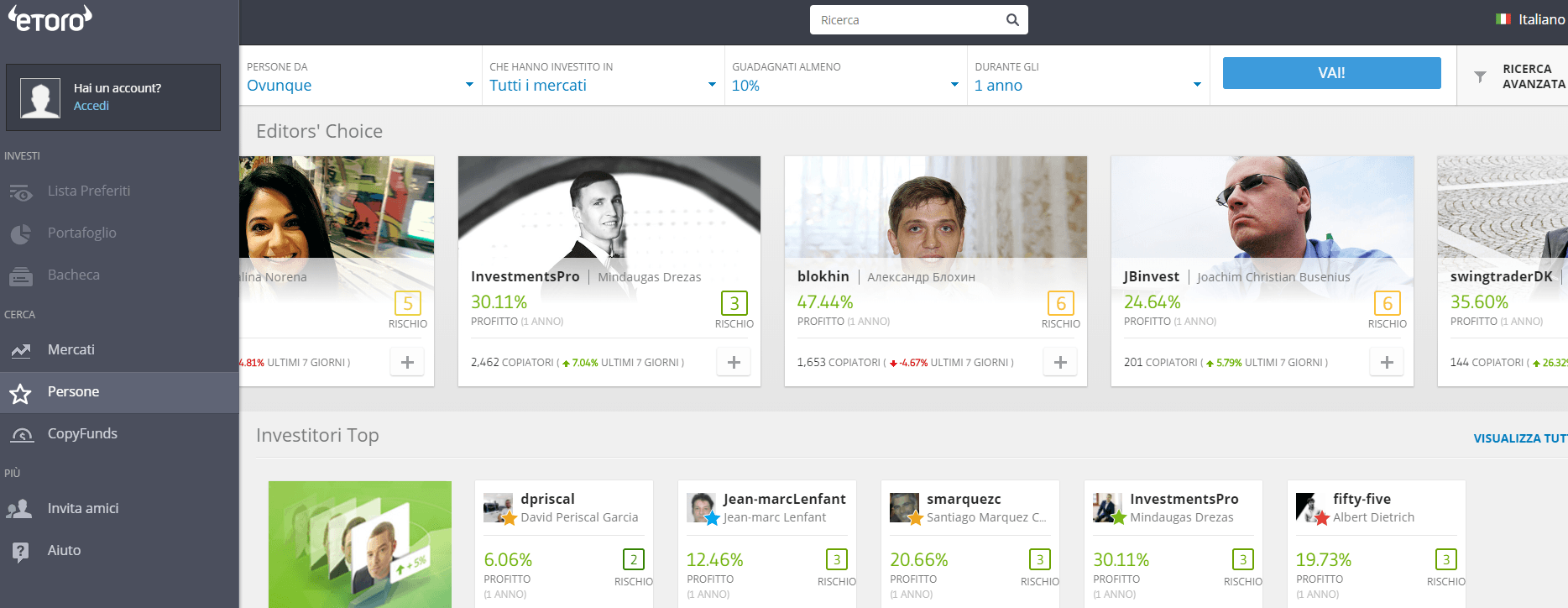Click Visualizza Tutti link
The height and width of the screenshot is (608, 1568).
1520,438
